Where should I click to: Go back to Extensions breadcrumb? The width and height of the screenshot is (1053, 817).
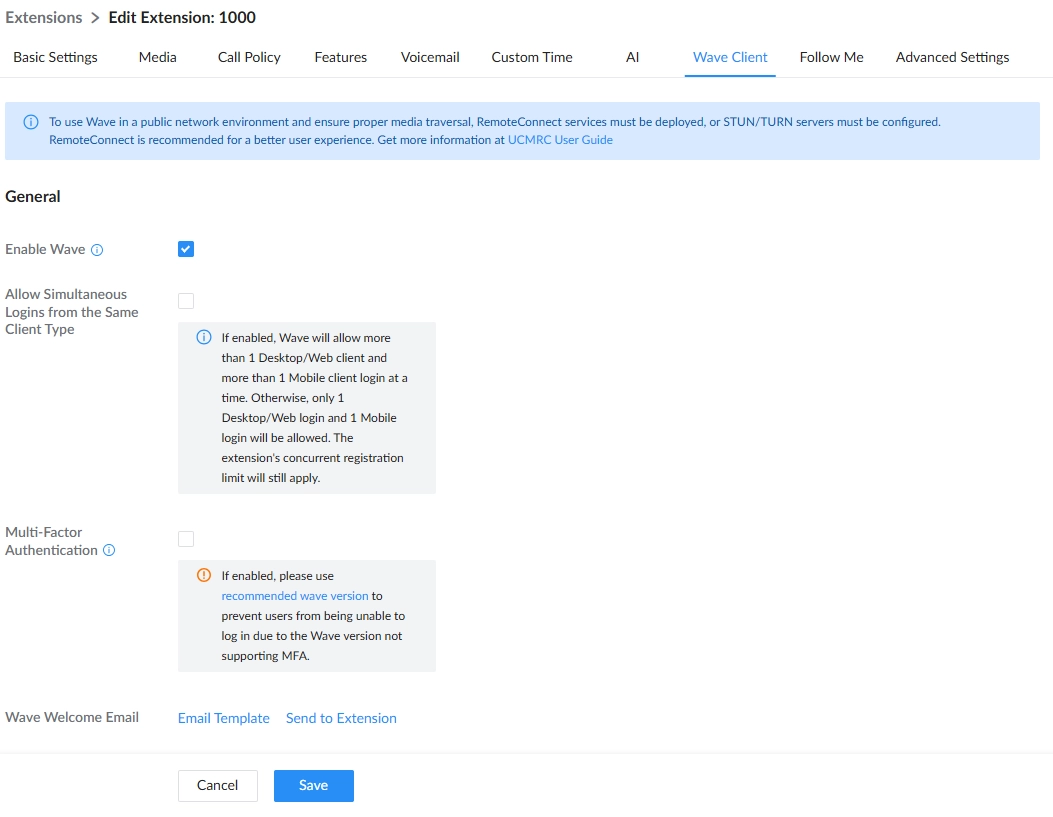[x=44, y=17]
